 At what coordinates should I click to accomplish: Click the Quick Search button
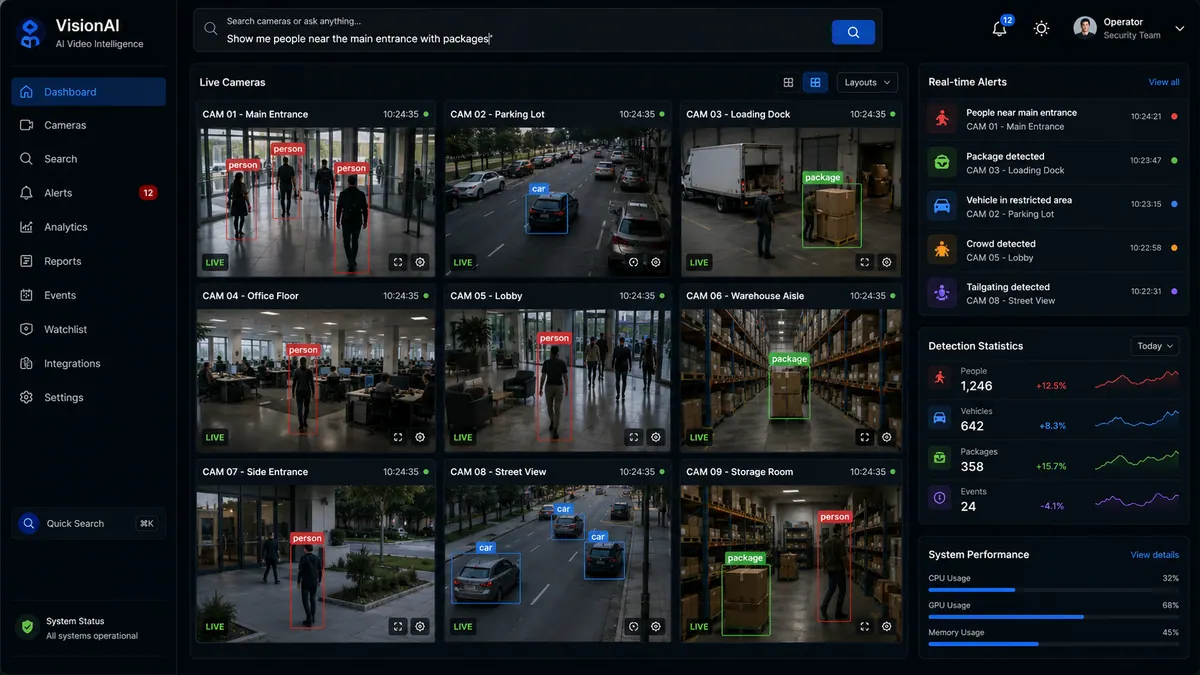click(89, 523)
